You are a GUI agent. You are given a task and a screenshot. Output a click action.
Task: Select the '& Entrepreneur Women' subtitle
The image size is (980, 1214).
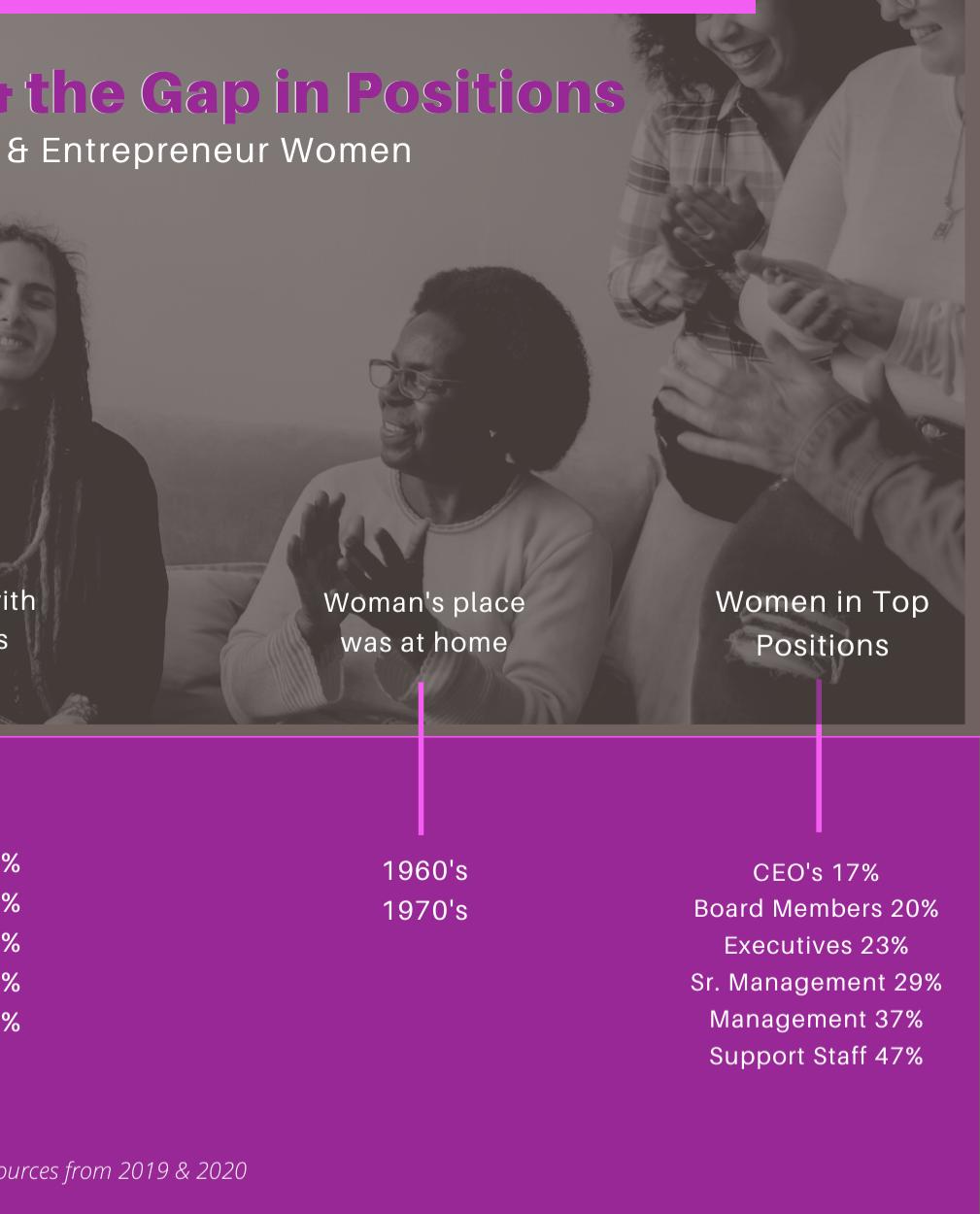pyautogui.click(x=206, y=151)
